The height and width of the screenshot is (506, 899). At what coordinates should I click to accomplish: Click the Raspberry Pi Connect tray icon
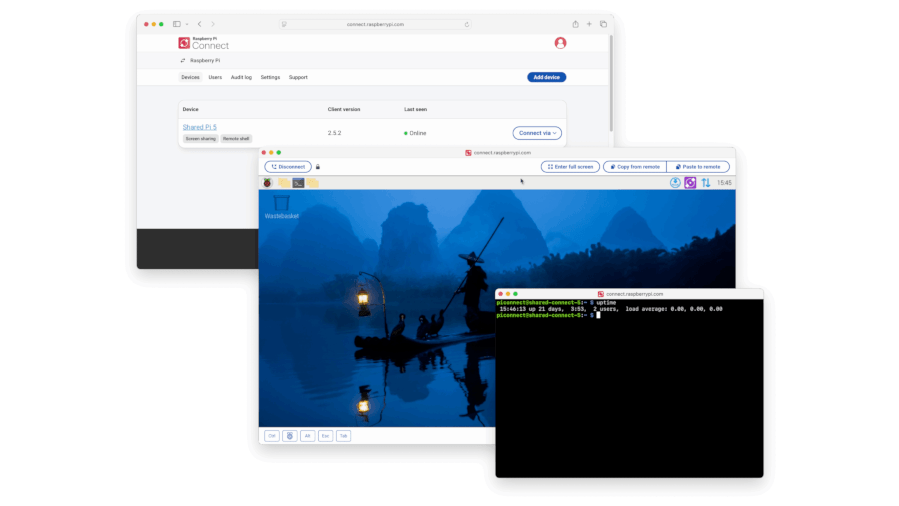(690, 183)
